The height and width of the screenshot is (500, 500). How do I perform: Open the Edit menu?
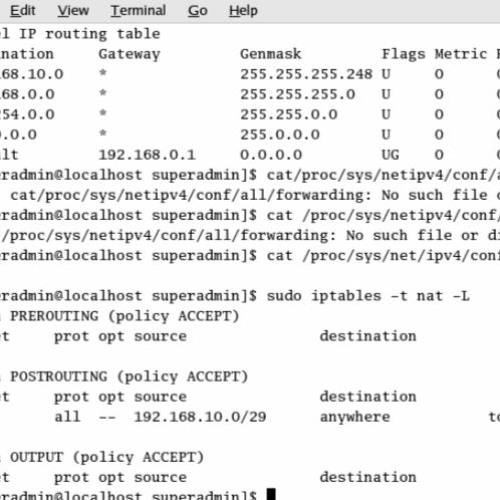[22, 11]
